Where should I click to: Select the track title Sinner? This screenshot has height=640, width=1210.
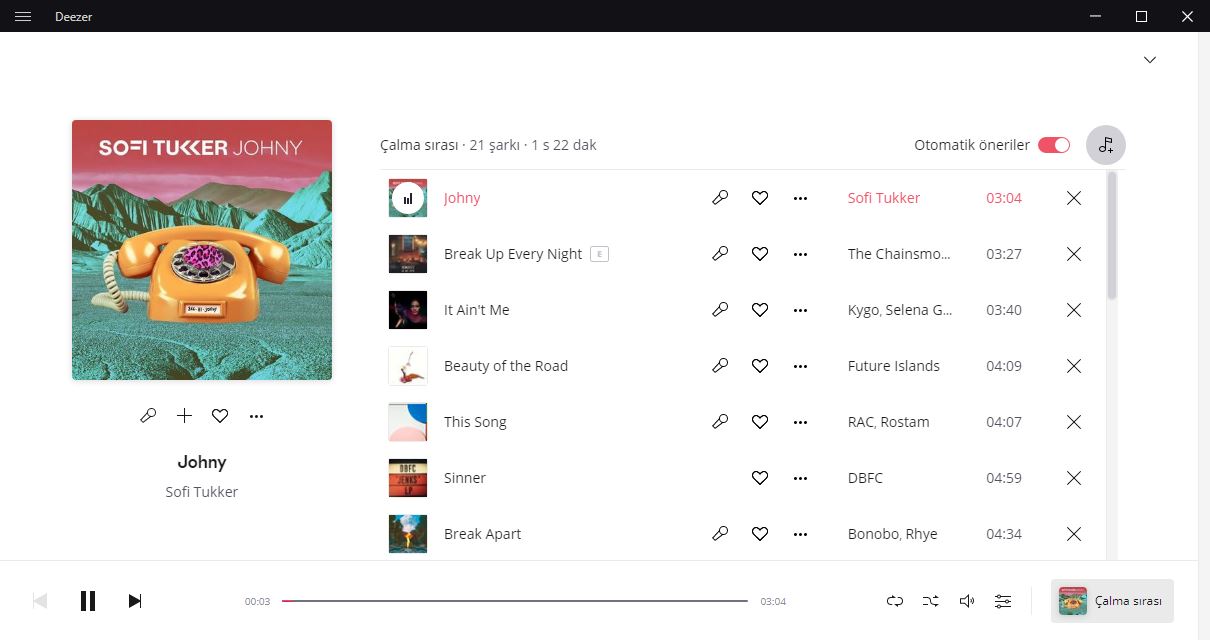click(x=465, y=478)
